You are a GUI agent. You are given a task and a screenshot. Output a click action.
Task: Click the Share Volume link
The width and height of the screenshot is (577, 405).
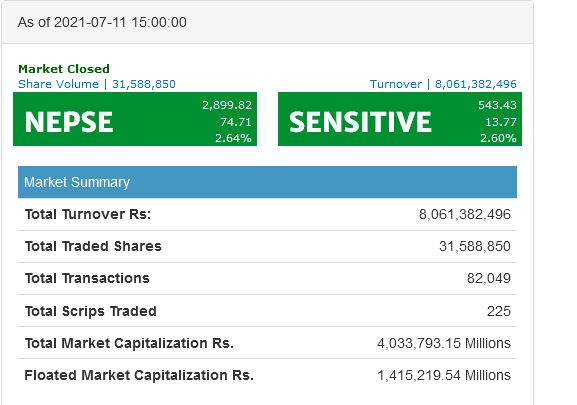pyautogui.click(x=97, y=84)
